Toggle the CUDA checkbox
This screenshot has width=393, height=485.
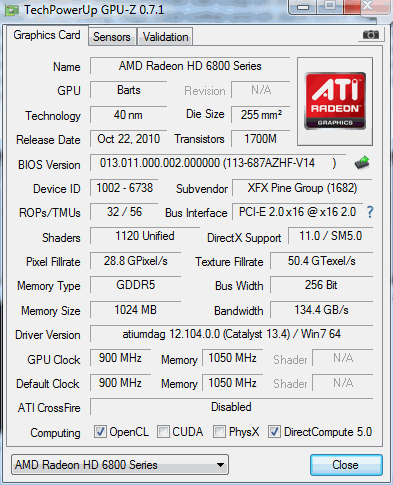pyautogui.click(x=163, y=432)
